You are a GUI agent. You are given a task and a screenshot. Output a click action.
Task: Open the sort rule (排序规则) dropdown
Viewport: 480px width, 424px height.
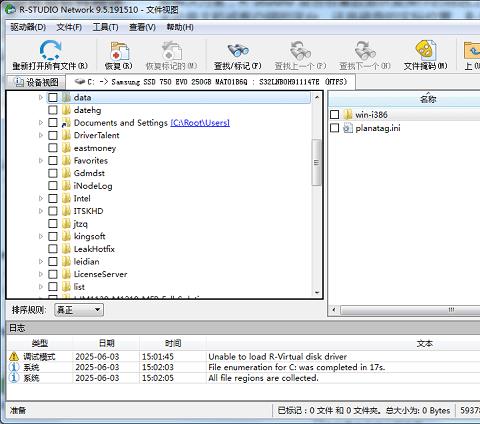coord(79,310)
